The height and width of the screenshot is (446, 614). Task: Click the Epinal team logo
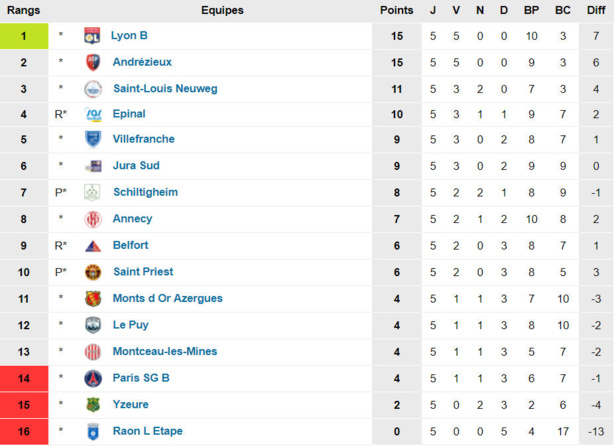(93, 114)
